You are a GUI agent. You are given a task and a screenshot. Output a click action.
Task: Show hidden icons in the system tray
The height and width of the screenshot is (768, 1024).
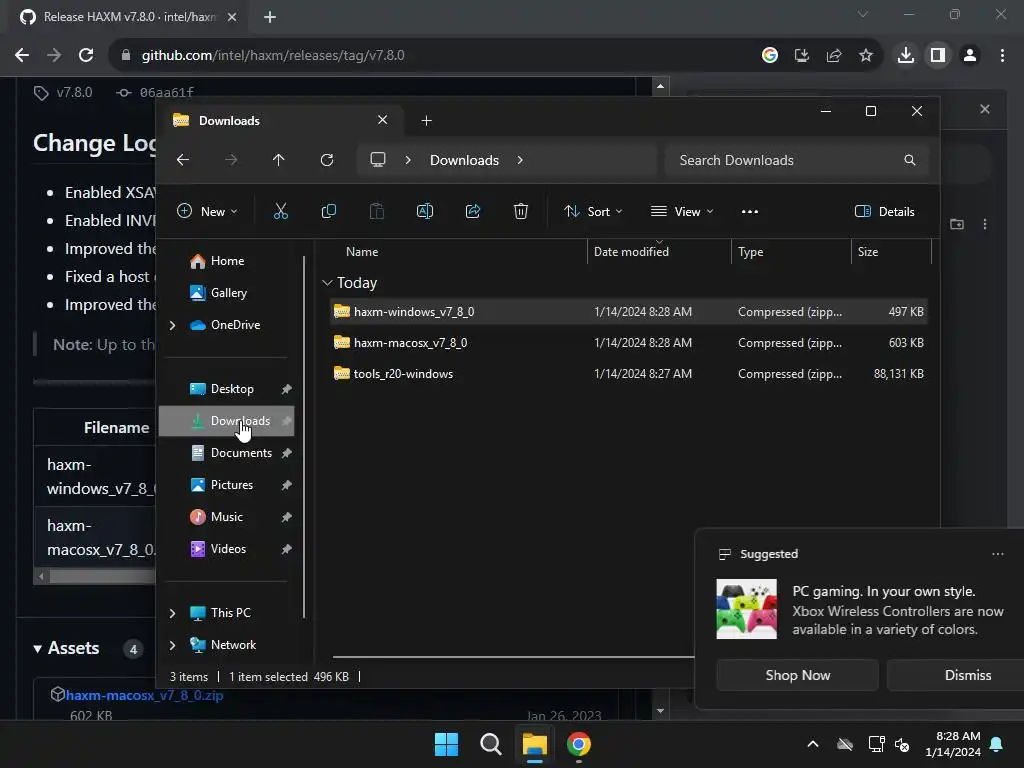click(813, 744)
